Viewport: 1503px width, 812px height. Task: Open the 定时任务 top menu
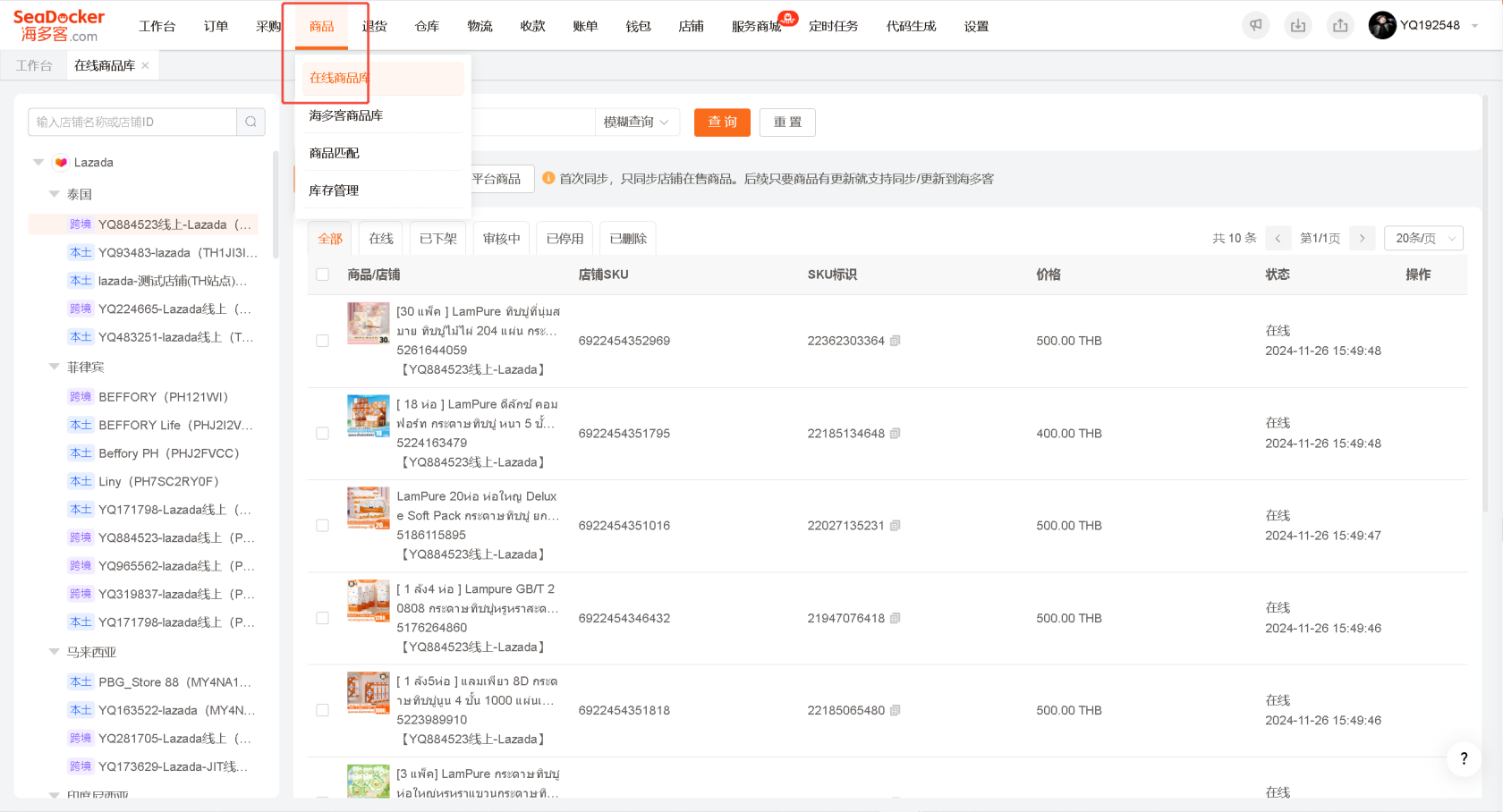click(x=834, y=26)
